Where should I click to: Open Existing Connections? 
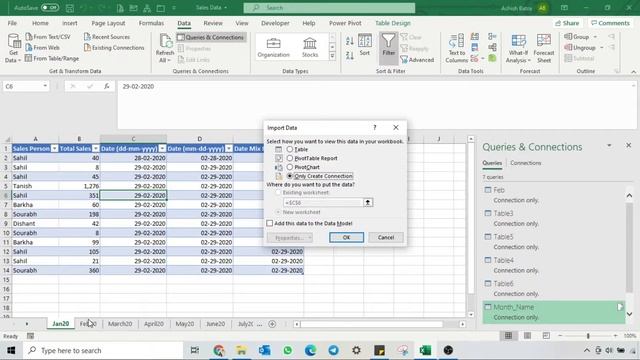114,48
